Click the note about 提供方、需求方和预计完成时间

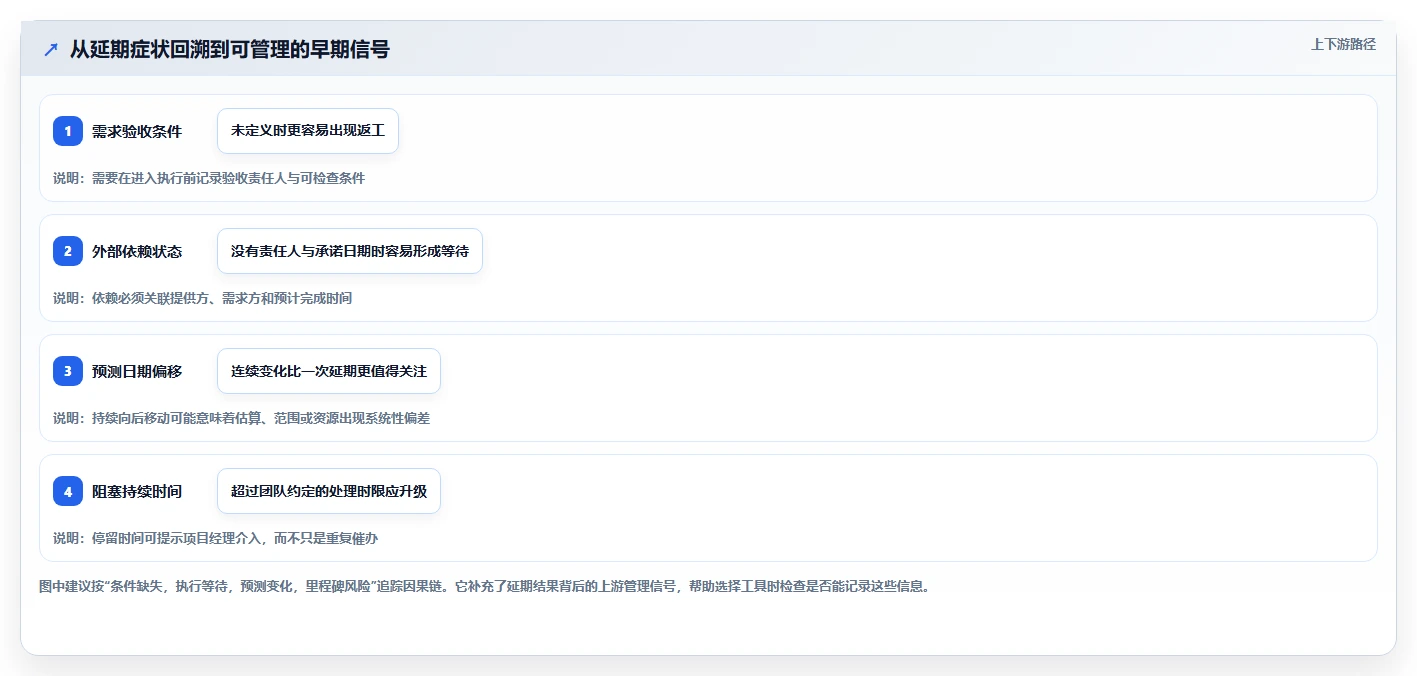pos(203,298)
